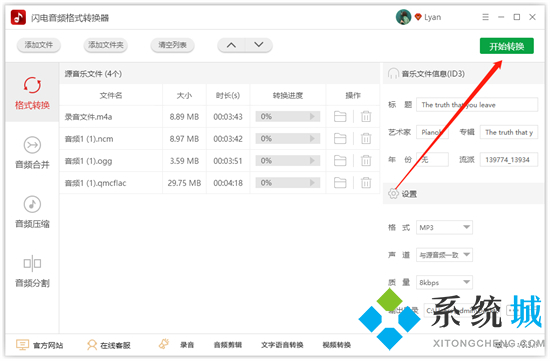Viewport: 550px width, 361px height.
Task: Open output folder for 音频1 (1).ncm
Action: (340, 139)
